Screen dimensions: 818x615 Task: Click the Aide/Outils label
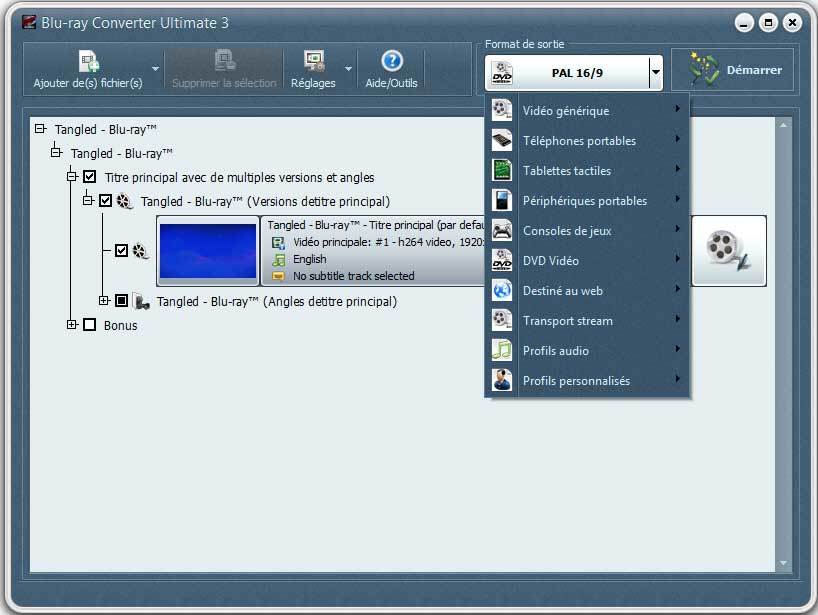tap(392, 83)
